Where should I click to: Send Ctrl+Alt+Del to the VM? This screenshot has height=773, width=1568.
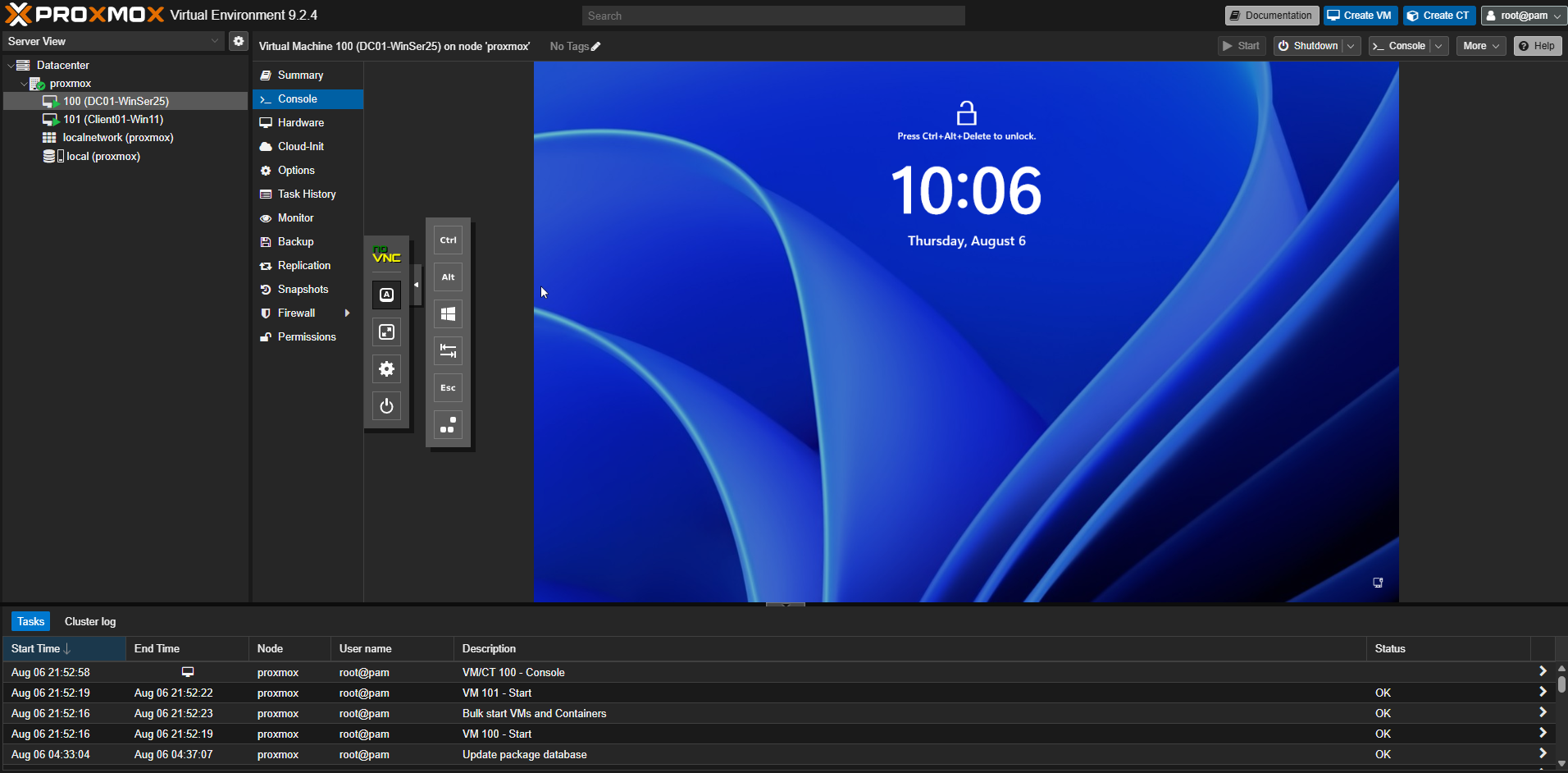click(448, 425)
